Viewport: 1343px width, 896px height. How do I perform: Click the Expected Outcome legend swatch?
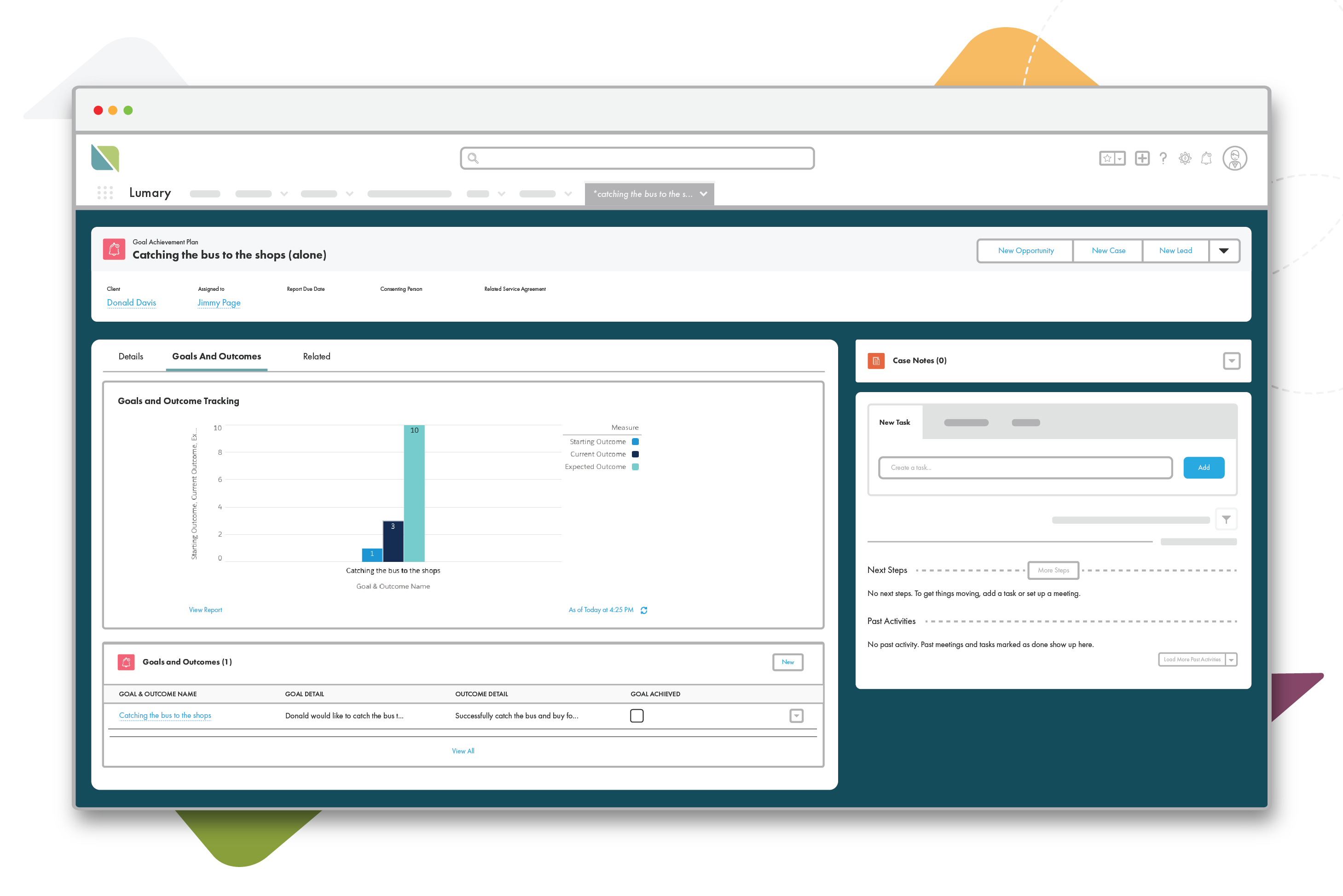(x=635, y=467)
